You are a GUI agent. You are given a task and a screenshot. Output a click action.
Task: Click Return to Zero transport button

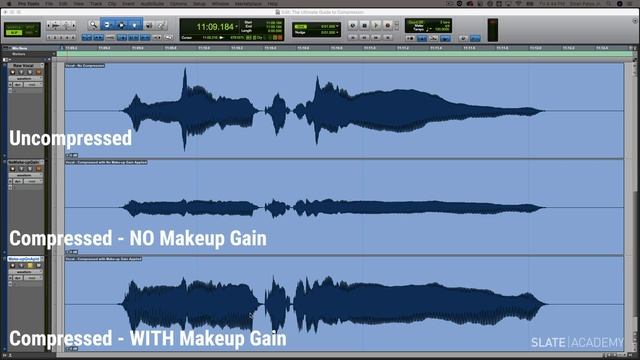(x=353, y=38)
